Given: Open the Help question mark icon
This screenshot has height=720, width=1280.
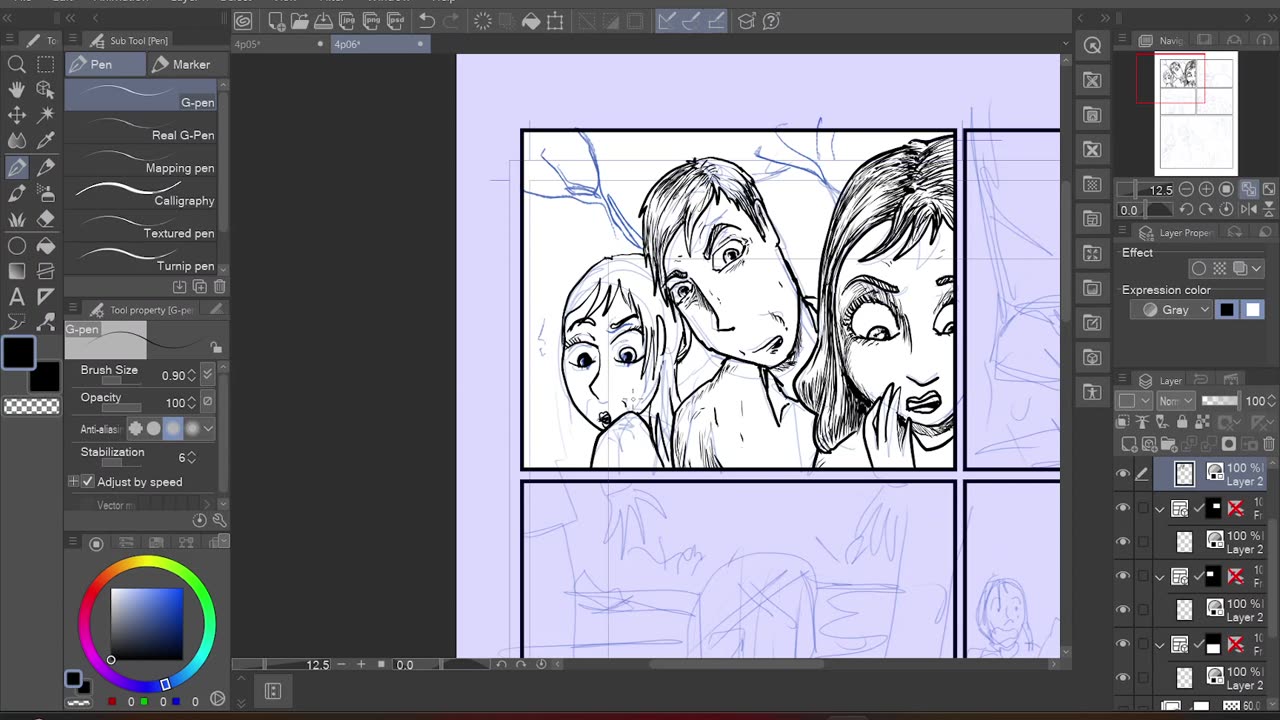Looking at the screenshot, I should pos(772,20).
